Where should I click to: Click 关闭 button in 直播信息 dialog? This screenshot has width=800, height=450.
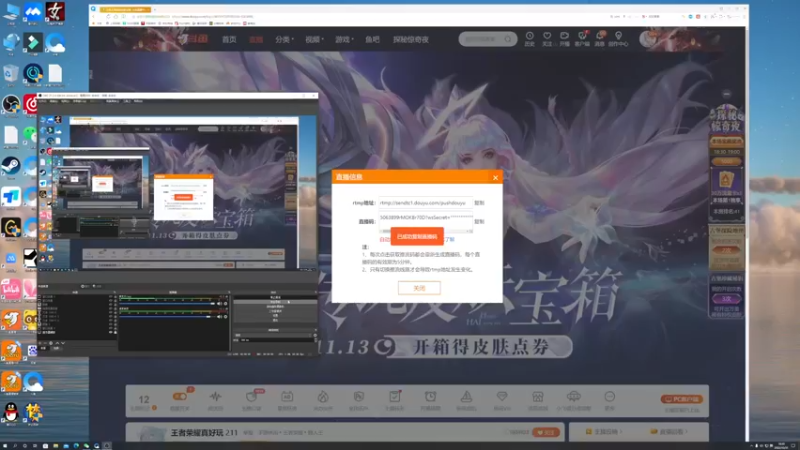tap(419, 288)
